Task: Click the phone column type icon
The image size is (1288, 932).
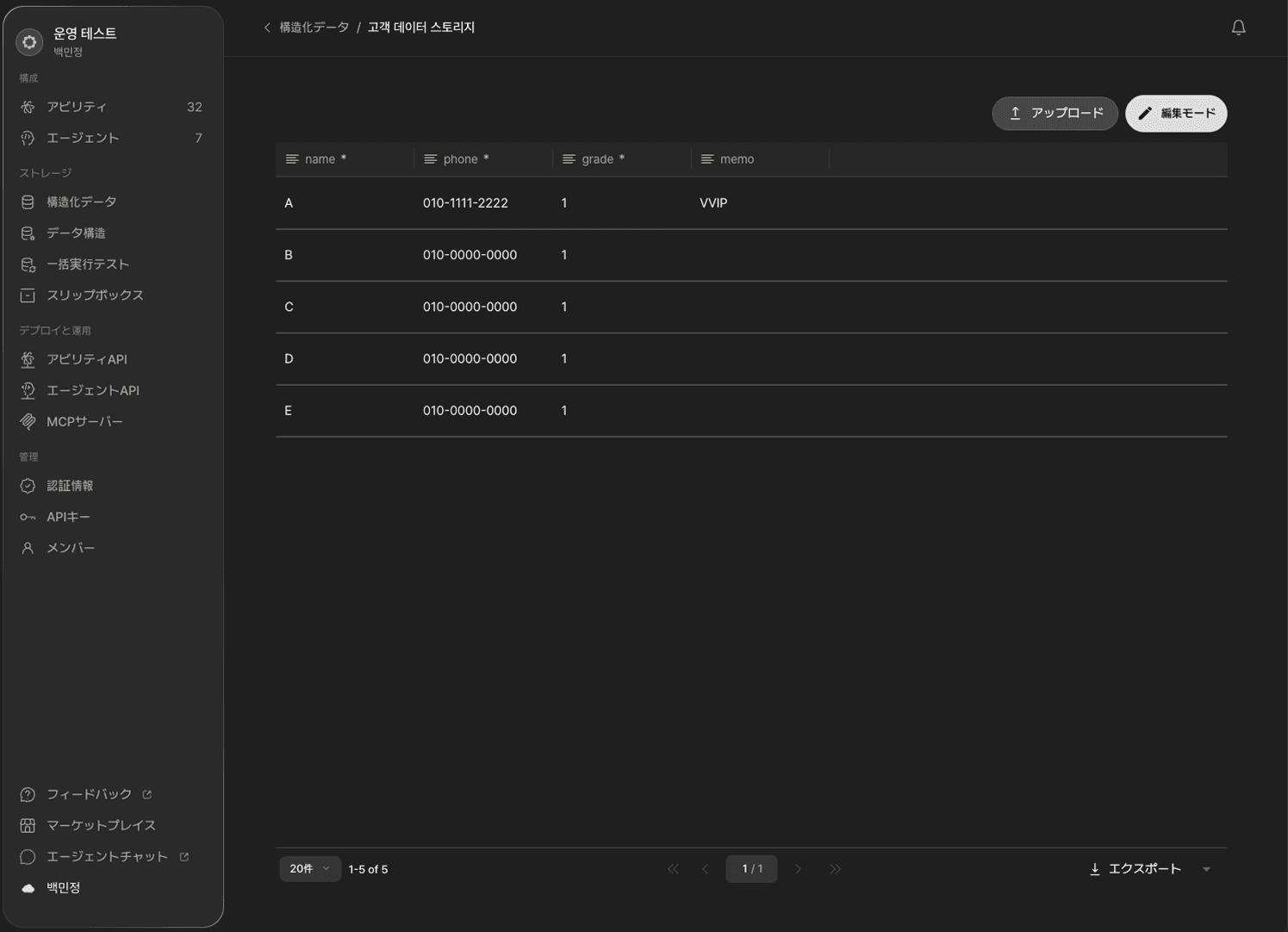Action: (x=431, y=159)
